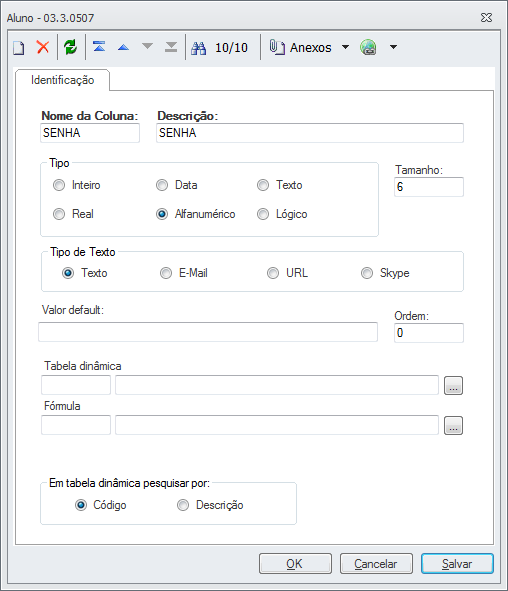
Task: Open search with binoculars icon
Action: pos(199,48)
